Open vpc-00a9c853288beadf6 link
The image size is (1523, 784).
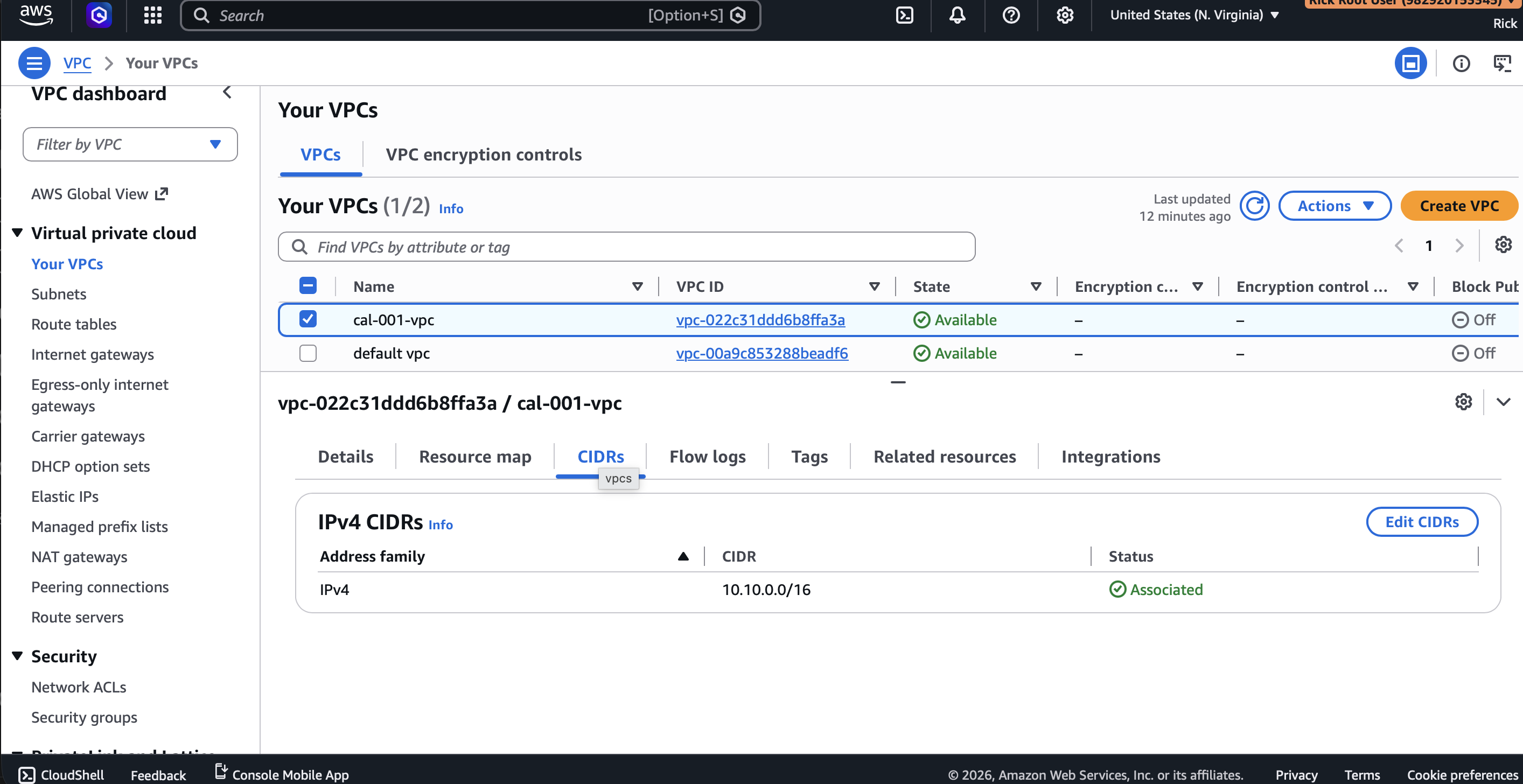pos(762,354)
